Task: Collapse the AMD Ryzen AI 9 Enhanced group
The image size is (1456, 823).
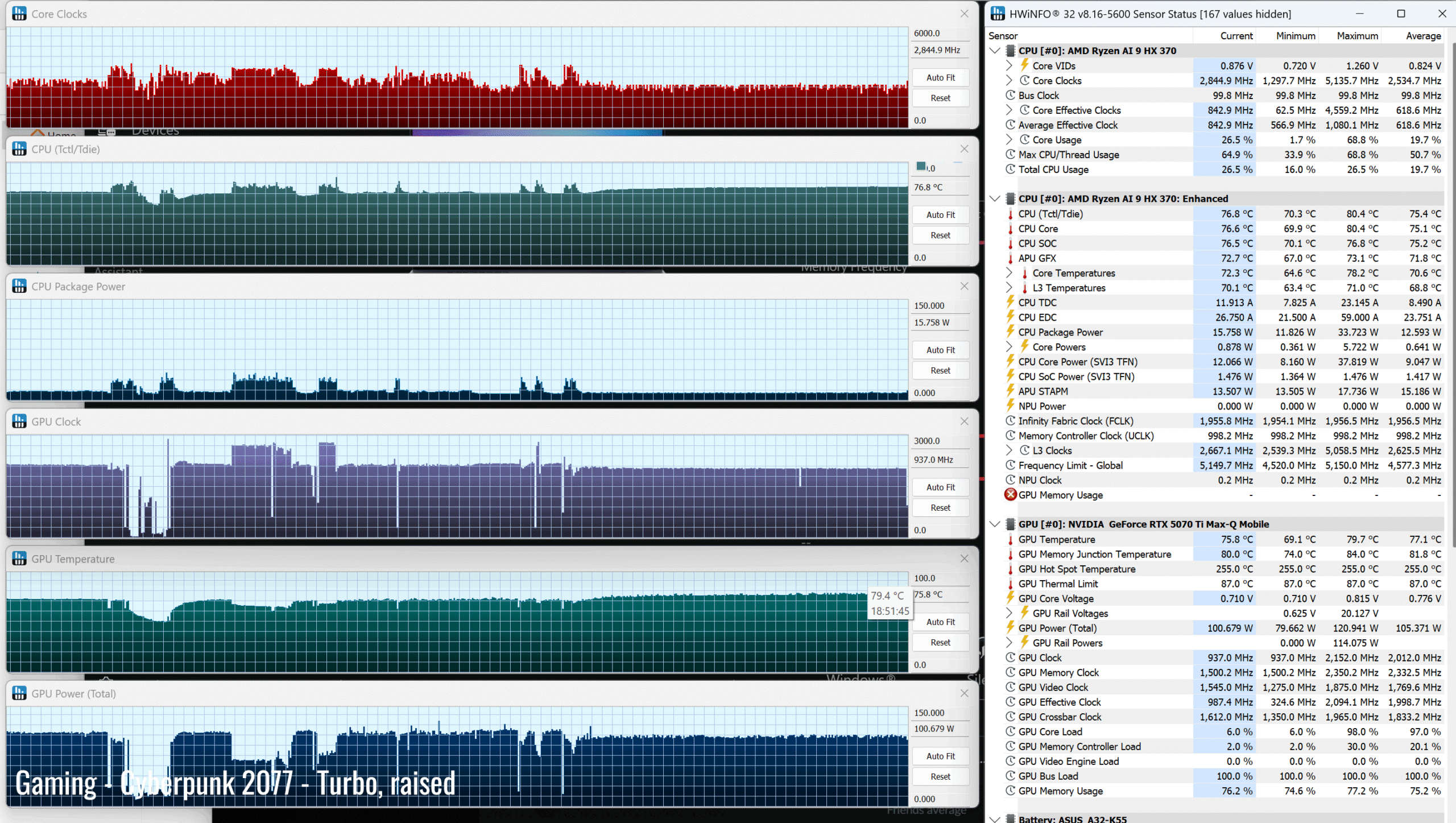Action: coord(995,198)
